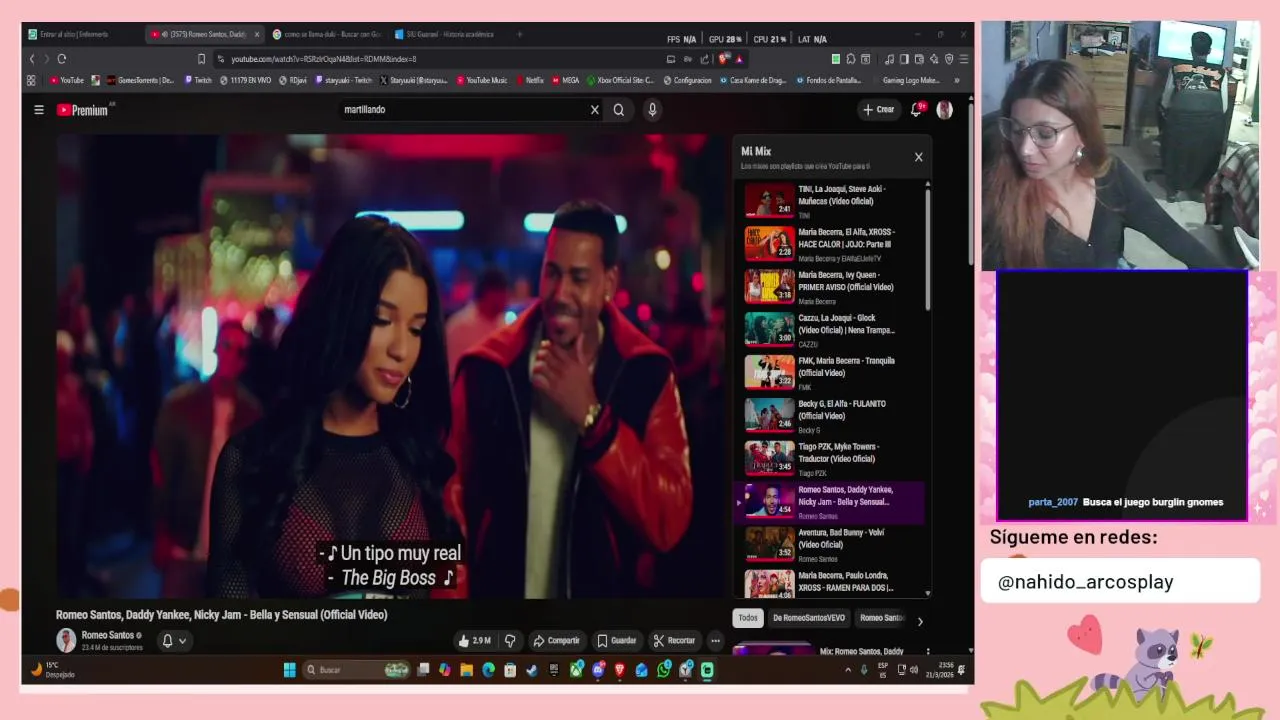This screenshot has width=1280, height=720.
Task: Start voice search with the microphone icon
Action: click(x=652, y=110)
